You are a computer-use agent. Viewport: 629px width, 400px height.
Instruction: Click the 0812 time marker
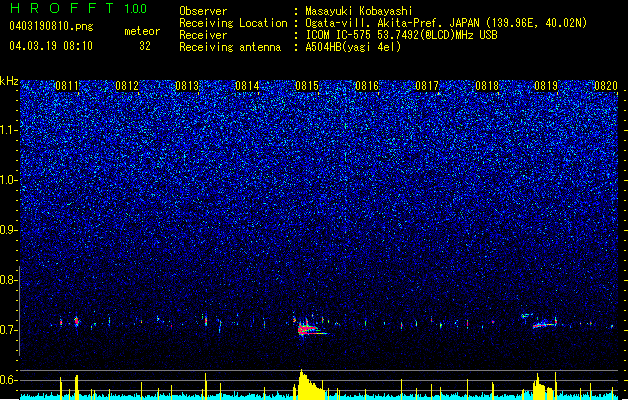pos(127,86)
